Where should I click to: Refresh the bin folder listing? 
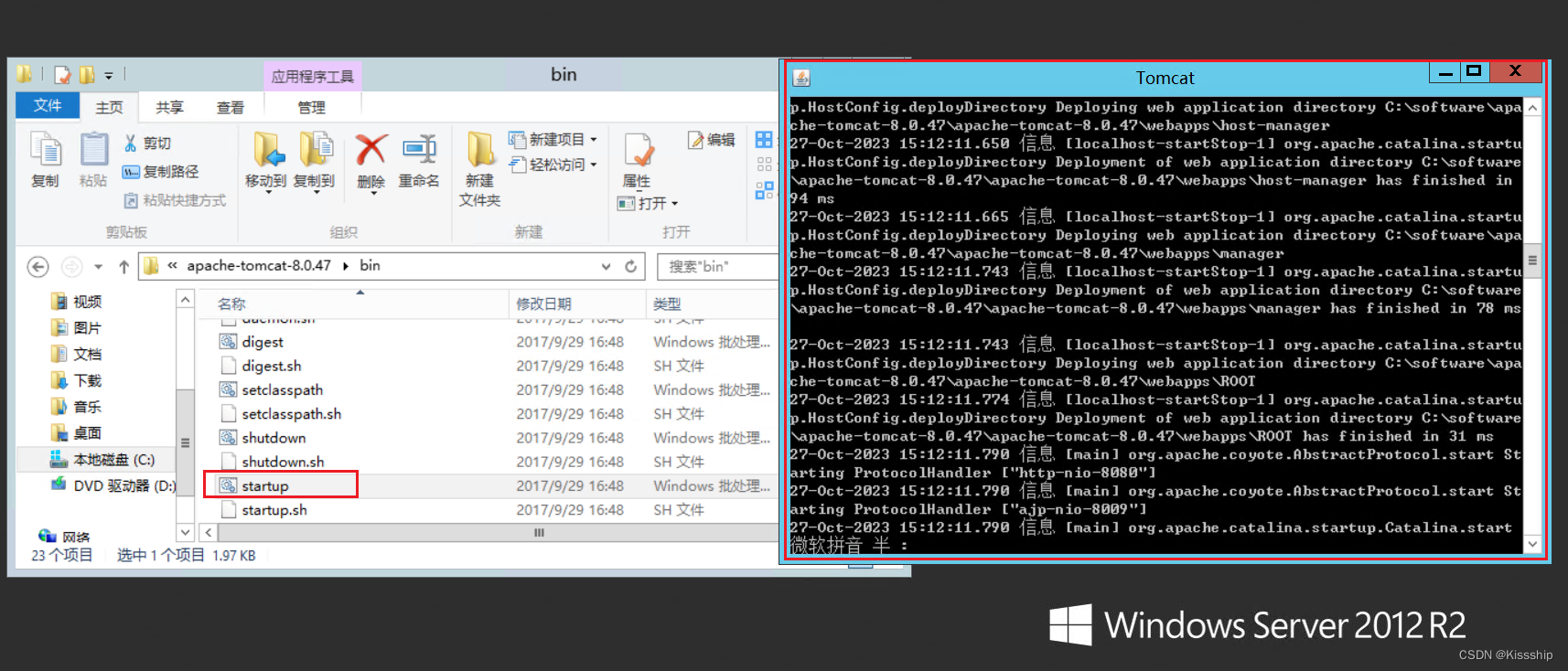point(630,266)
